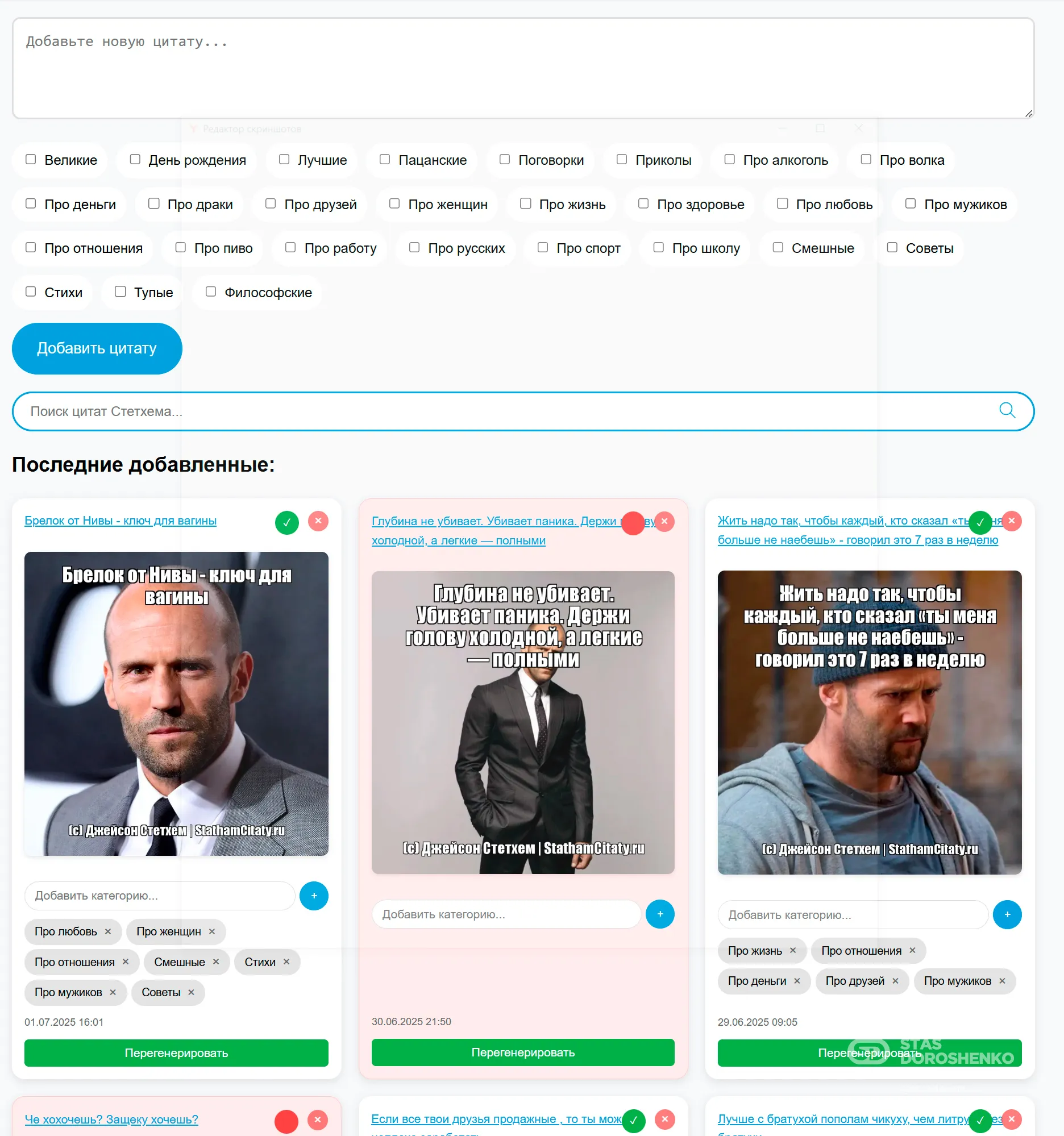Focus the Поиск цитат Стетхема search field
1064x1136 pixels.
pos(523,411)
